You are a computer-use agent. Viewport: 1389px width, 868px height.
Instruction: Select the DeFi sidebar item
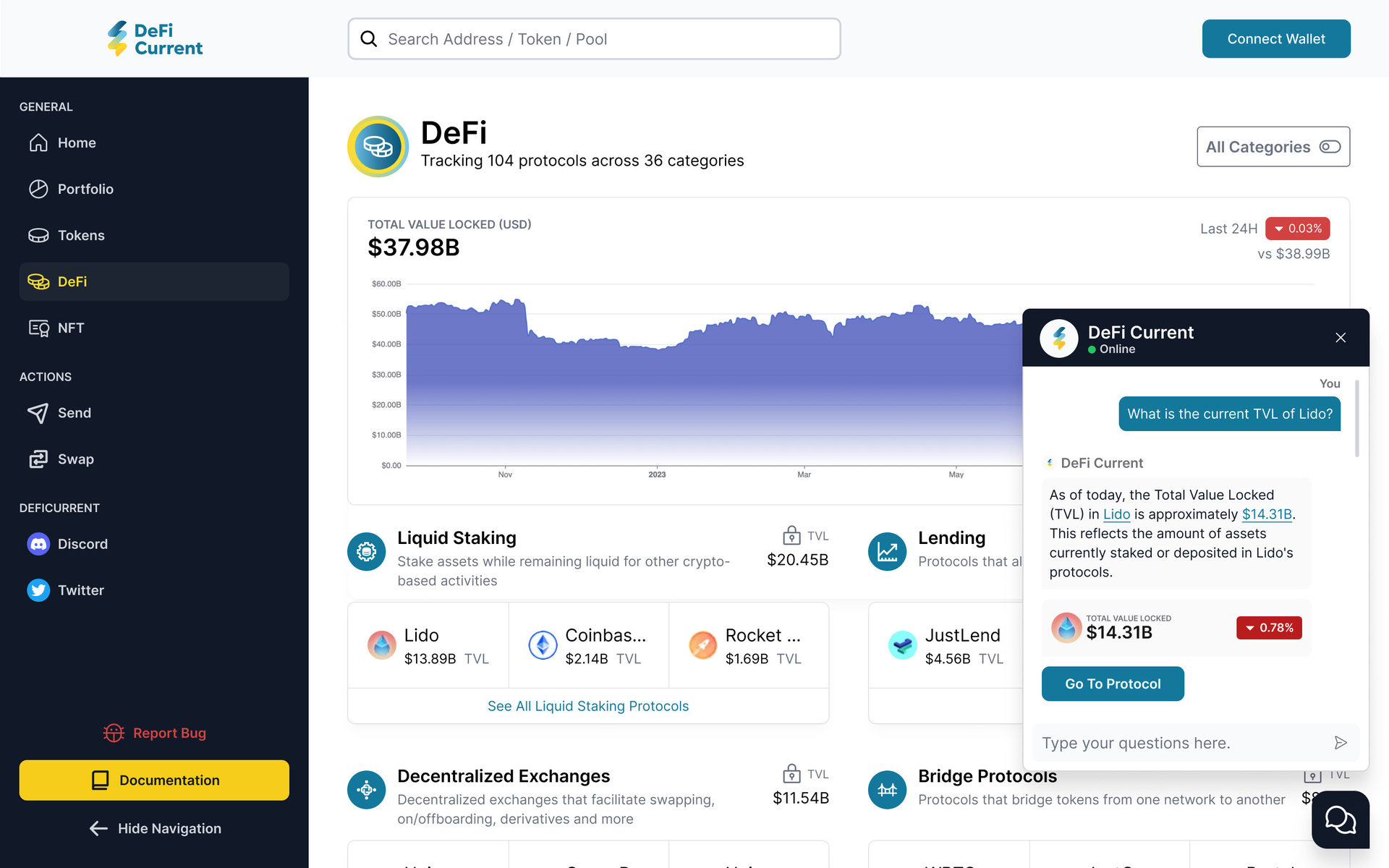pos(154,281)
